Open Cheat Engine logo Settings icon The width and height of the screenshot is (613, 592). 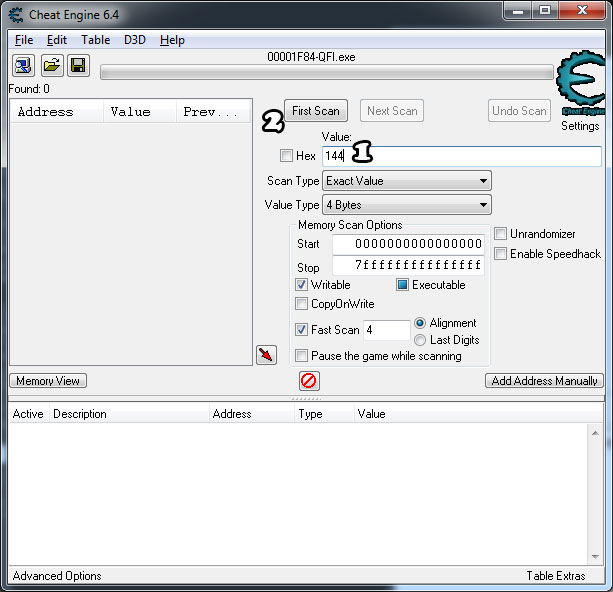click(581, 83)
